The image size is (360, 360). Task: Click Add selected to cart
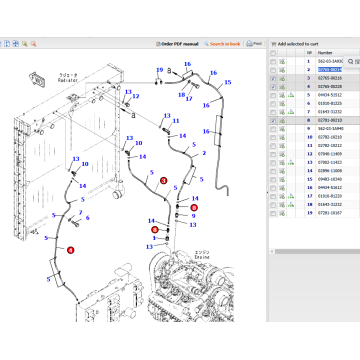[x=298, y=44]
